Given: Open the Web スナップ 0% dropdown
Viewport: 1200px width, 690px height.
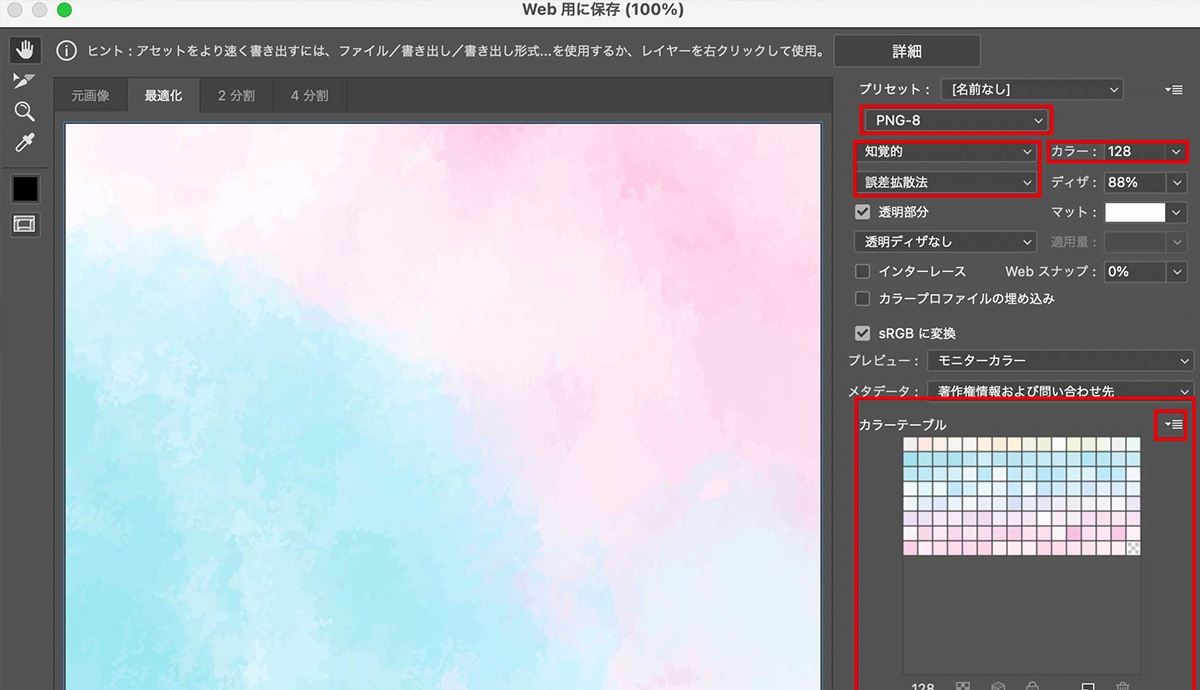Looking at the screenshot, I should (x=1144, y=271).
